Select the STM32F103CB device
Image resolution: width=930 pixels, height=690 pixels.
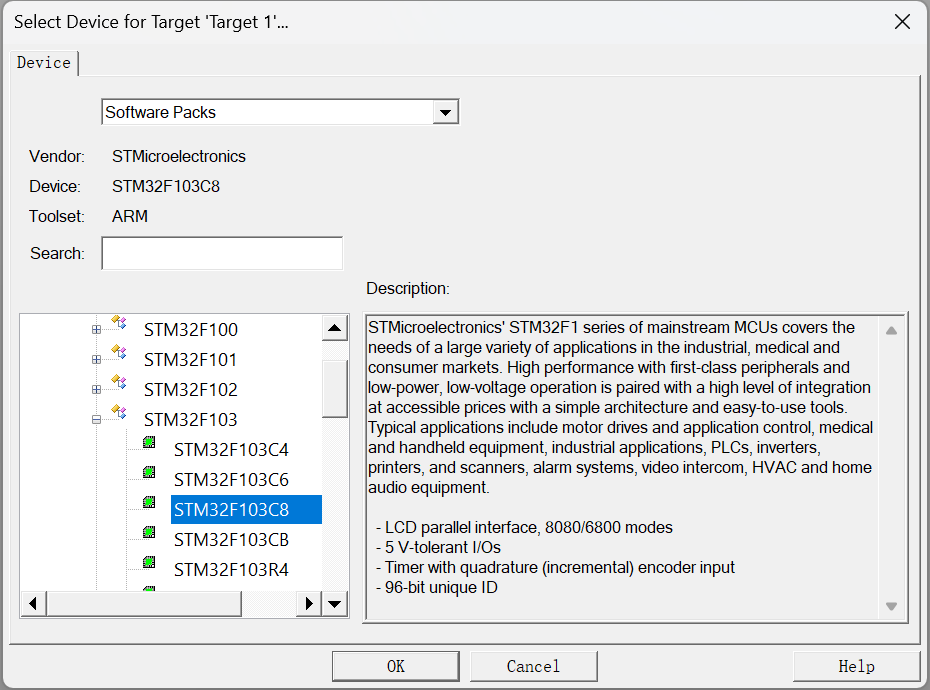tap(231, 539)
